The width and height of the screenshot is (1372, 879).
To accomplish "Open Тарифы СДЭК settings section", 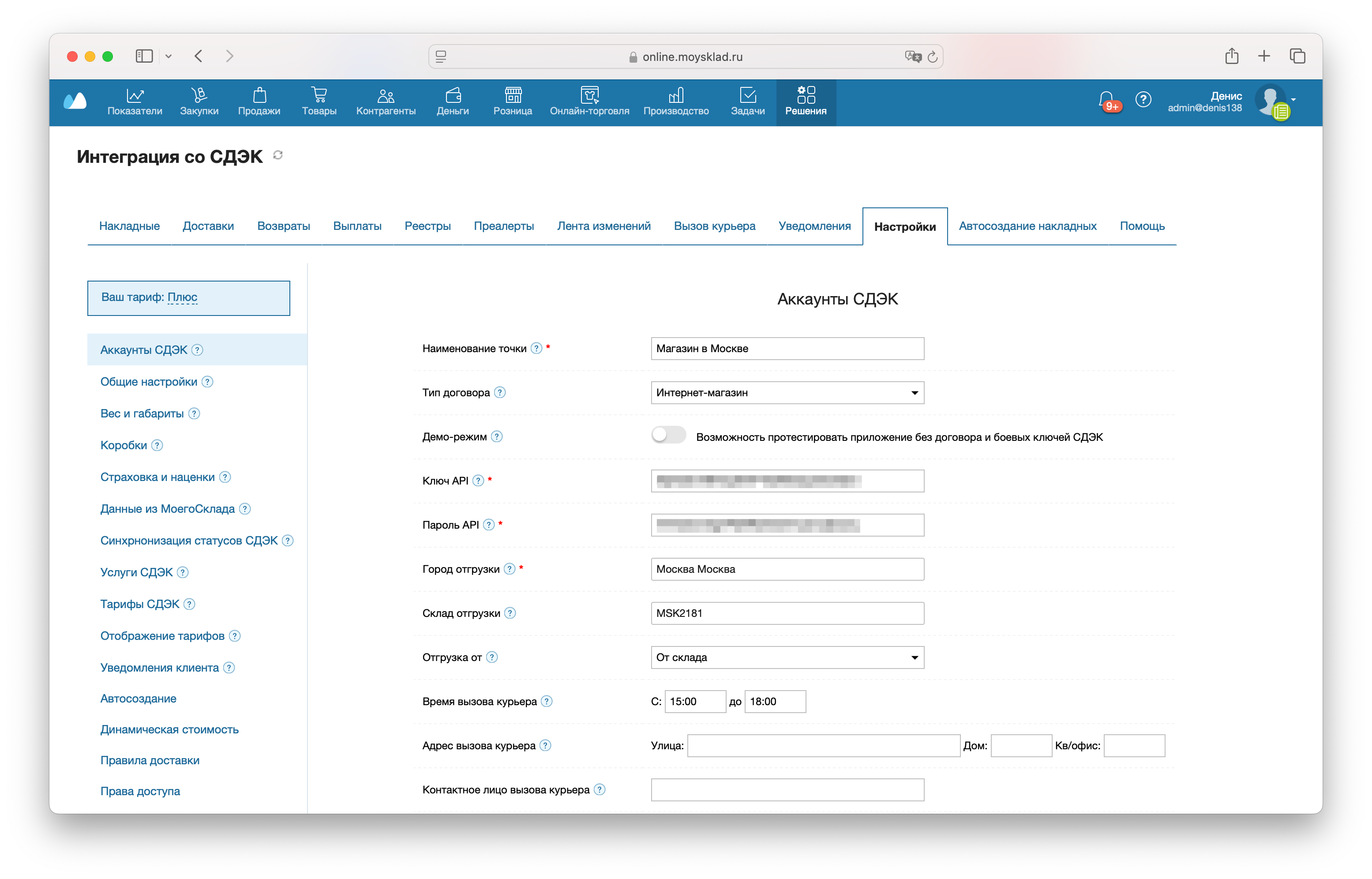I will tap(140, 604).
